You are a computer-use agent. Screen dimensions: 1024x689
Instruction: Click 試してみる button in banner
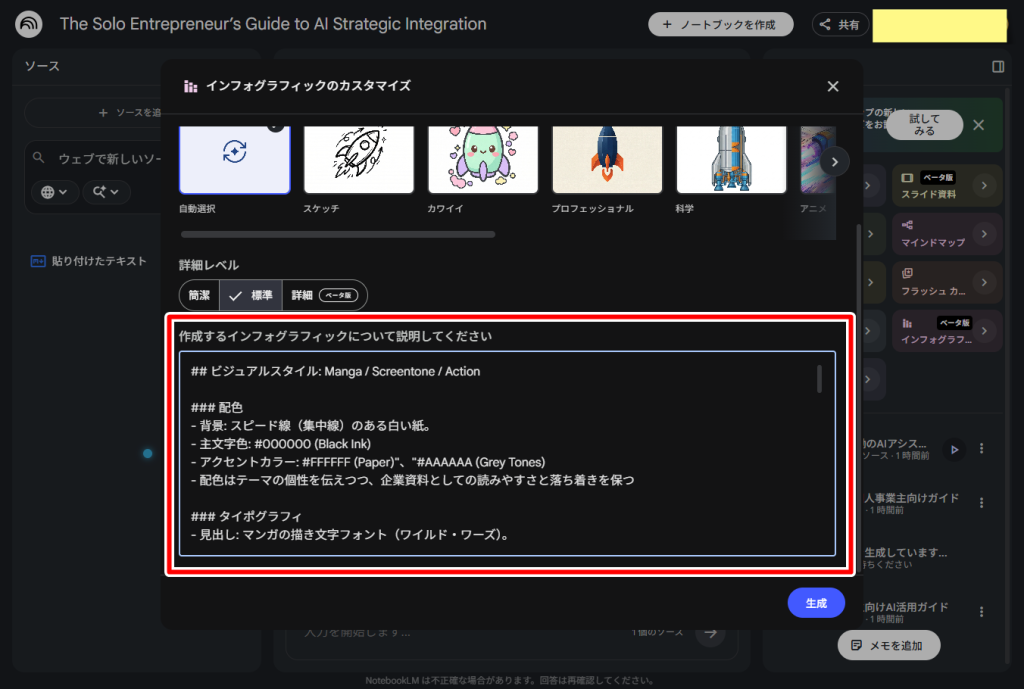(x=924, y=125)
